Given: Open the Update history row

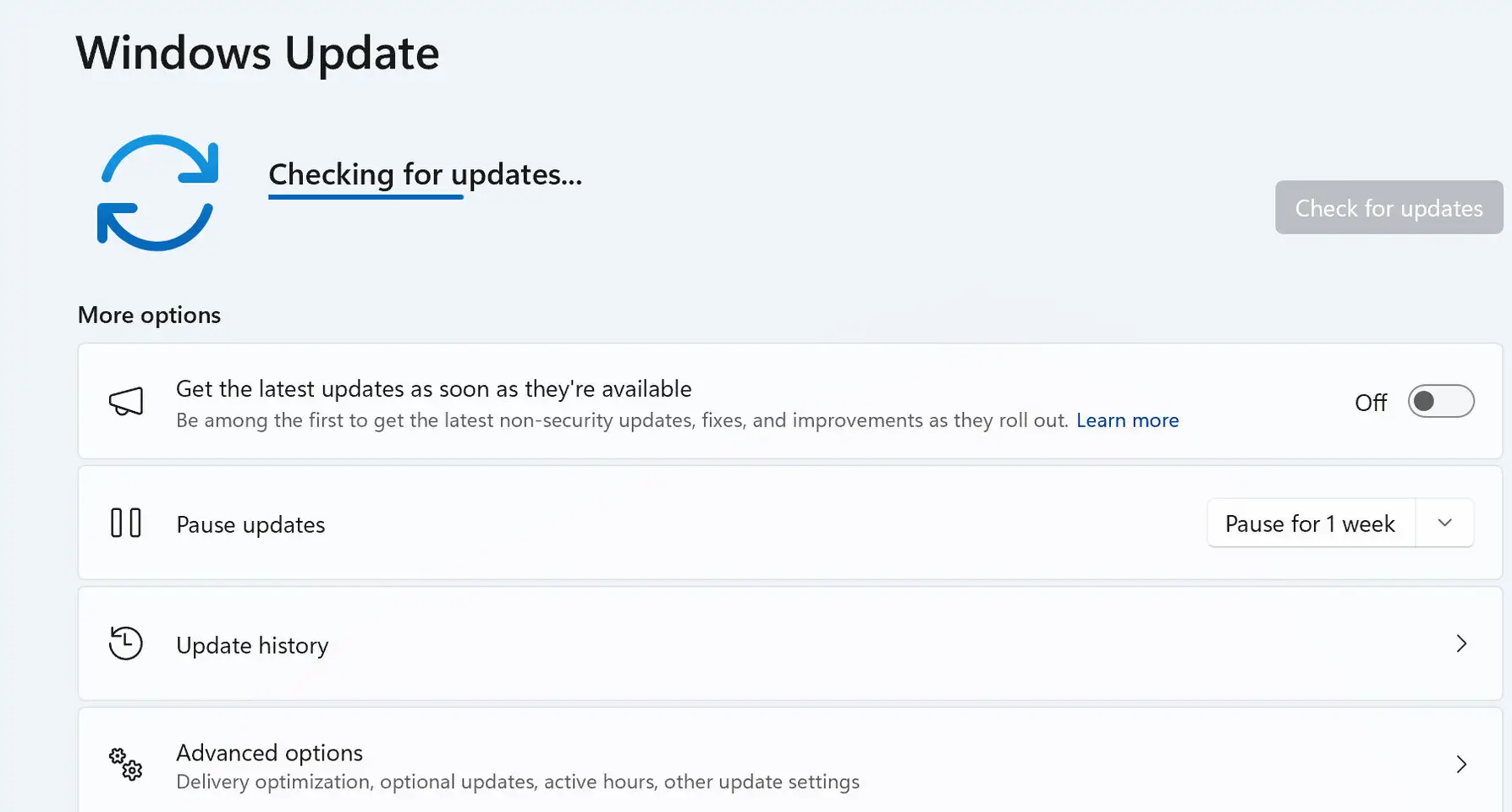Looking at the screenshot, I should 790,644.
